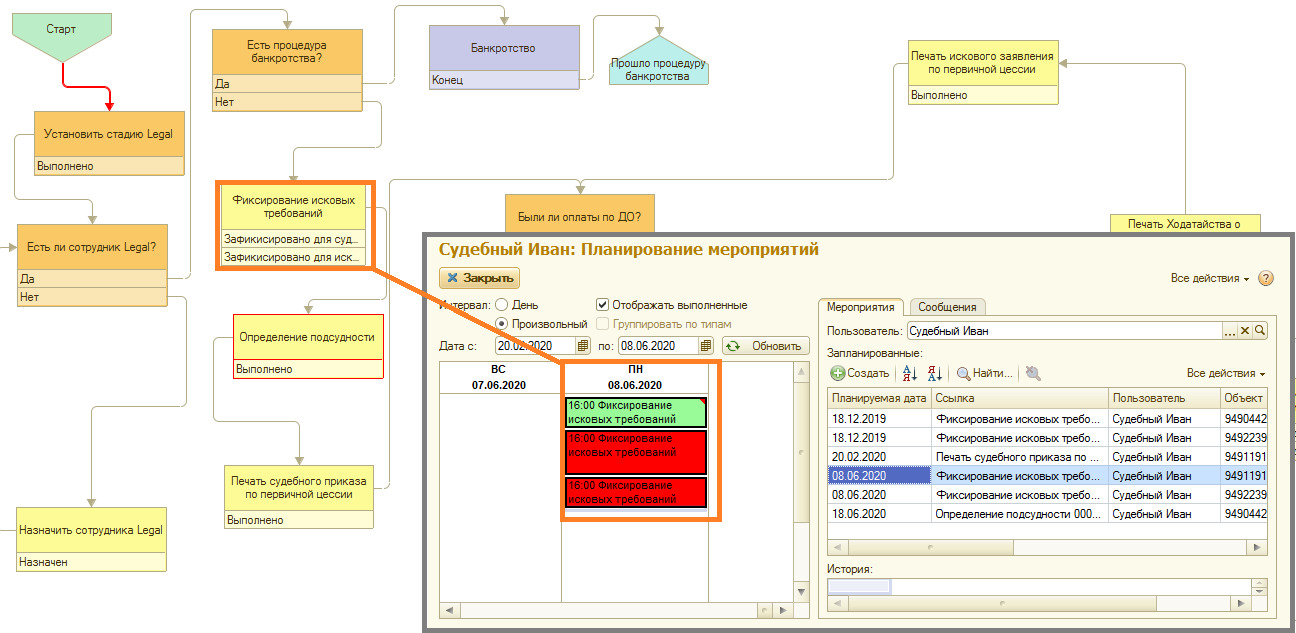Clear the Пользователь field with X icon
Viewport: 1296px width, 633px height.
pyautogui.click(x=1245, y=330)
